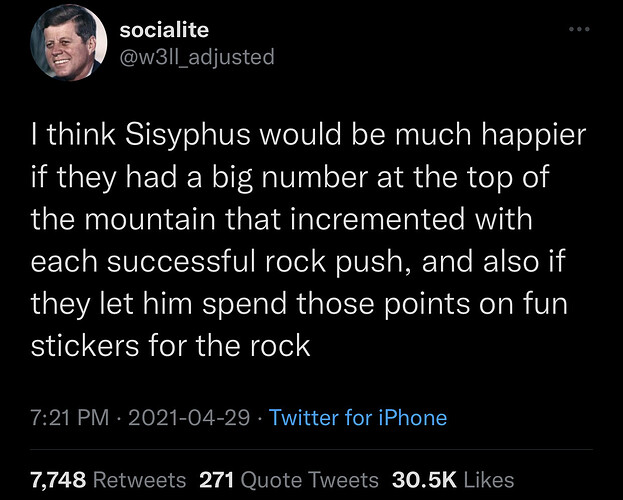623x500 pixels.
Task: Click the @w3ll_adjusted handle
Action: [x=196, y=57]
